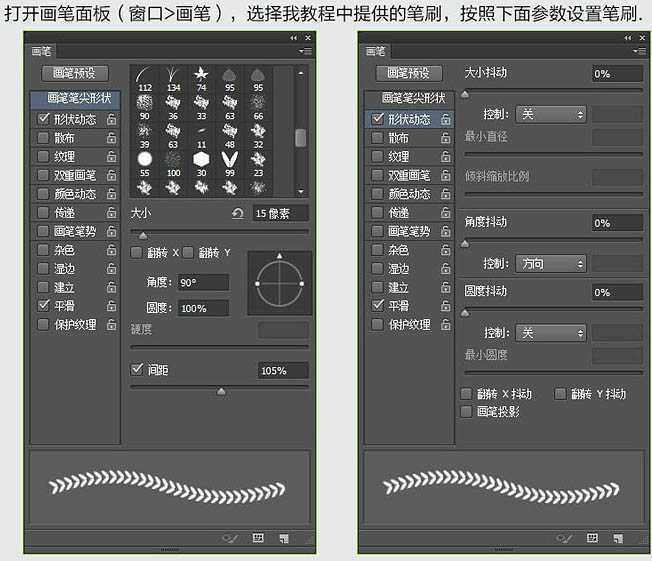Enable 翻转 X 抖动 checkbox

(x=466, y=393)
